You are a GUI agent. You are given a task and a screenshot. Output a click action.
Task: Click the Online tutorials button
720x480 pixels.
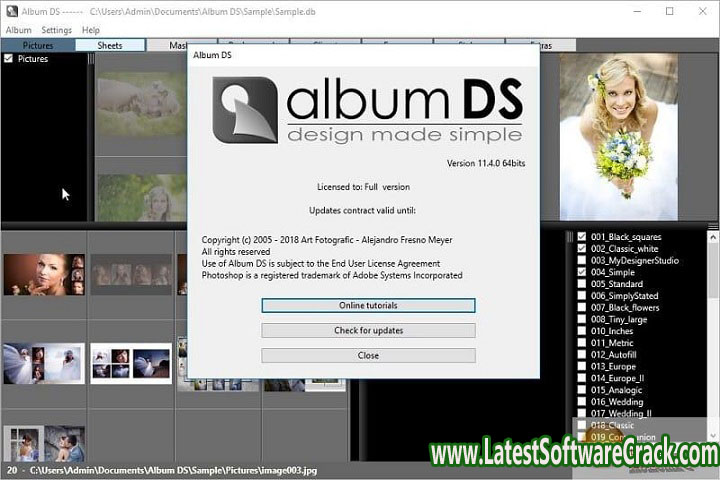tap(368, 305)
